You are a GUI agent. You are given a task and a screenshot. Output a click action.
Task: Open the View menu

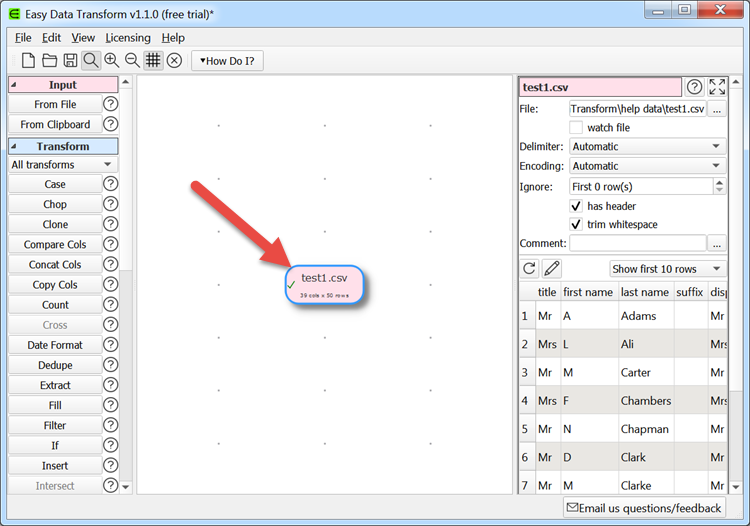point(83,38)
